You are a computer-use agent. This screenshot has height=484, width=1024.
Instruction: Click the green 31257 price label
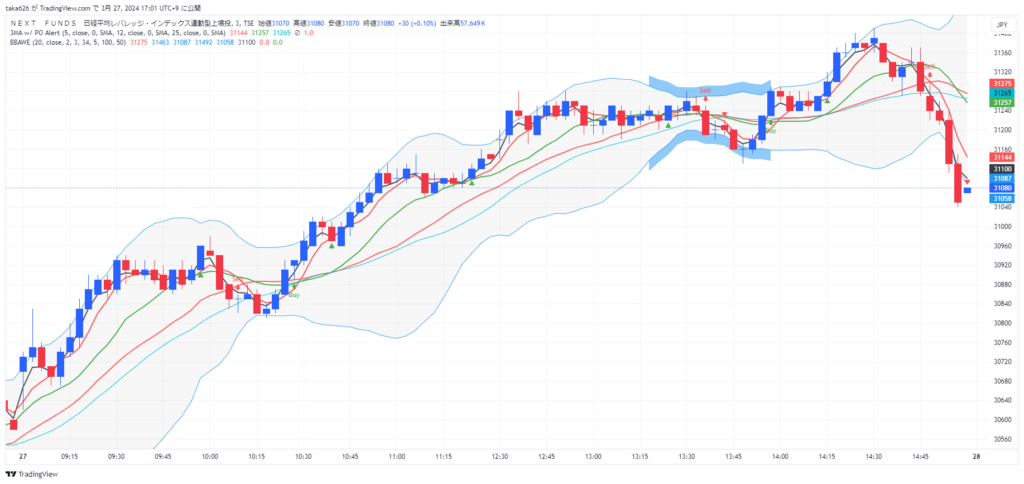point(1001,102)
